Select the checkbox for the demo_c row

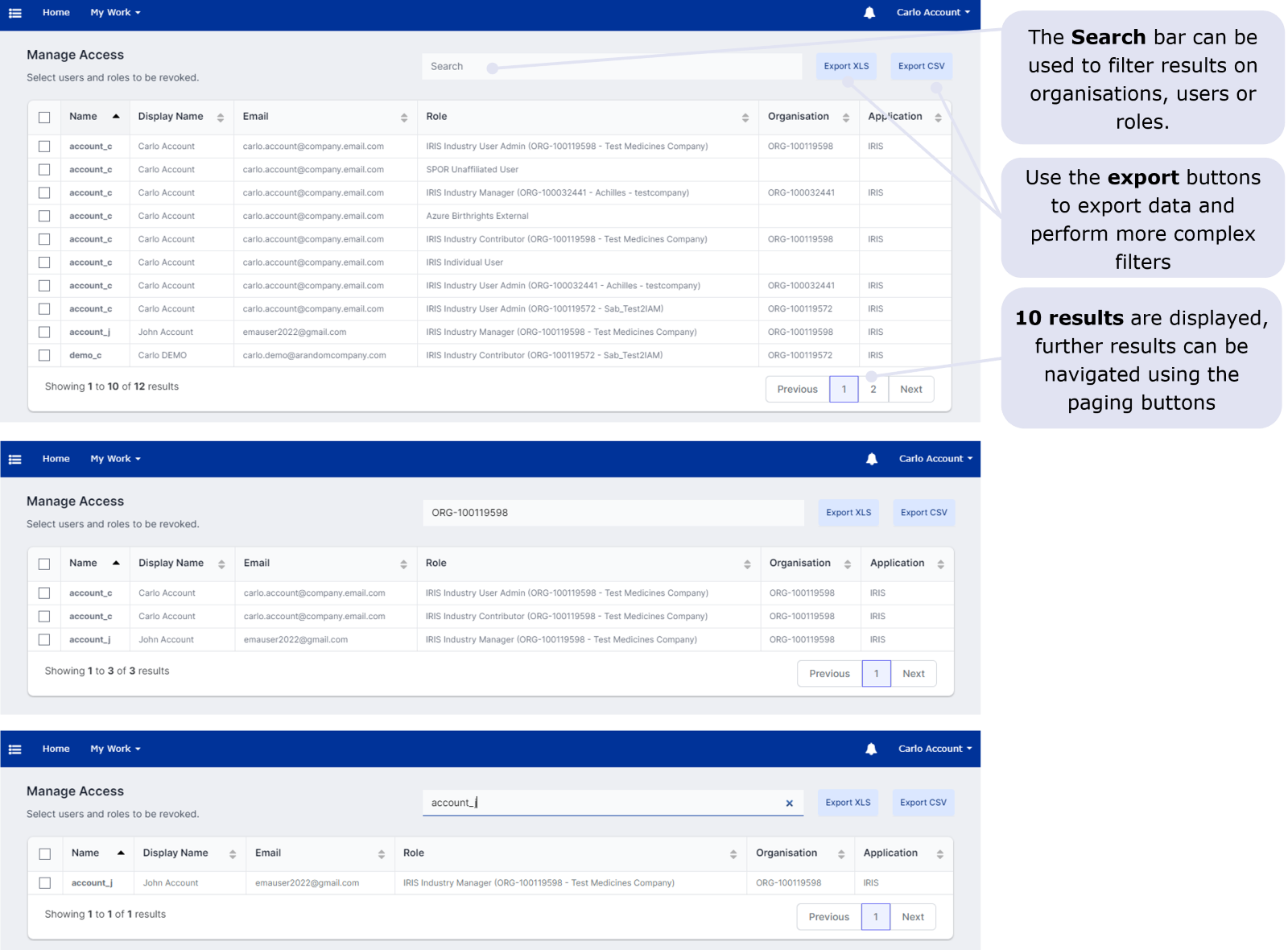point(44,356)
